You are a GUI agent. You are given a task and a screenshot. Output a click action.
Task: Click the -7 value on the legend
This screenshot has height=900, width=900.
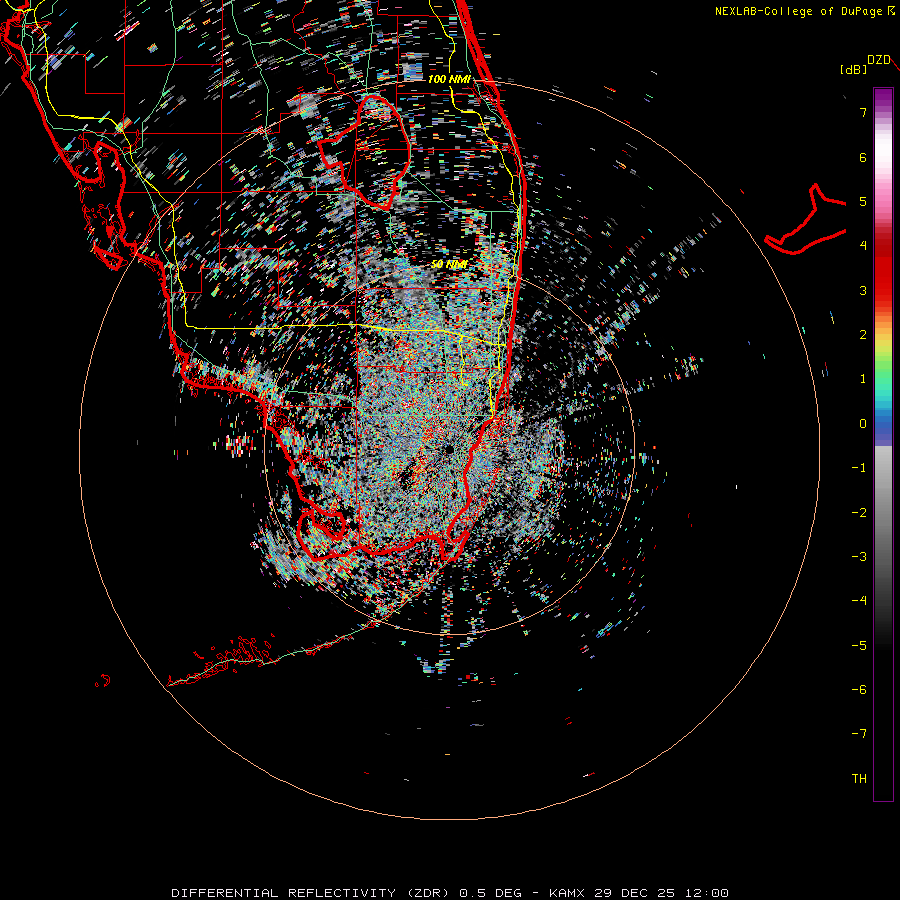pos(859,734)
